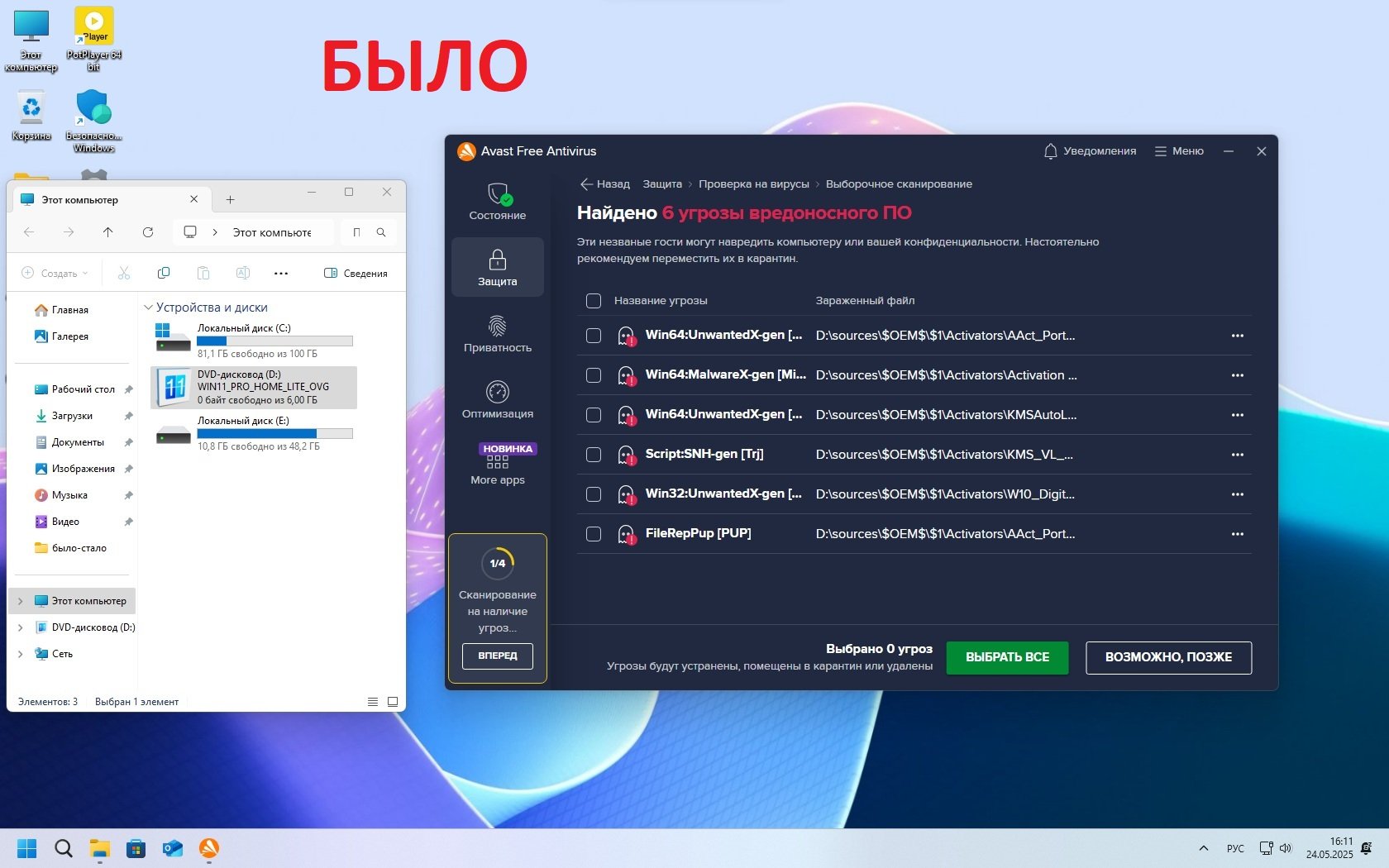Image resolution: width=1389 pixels, height=868 pixels.
Task: Click the ВПЕРЕД button in scan panel
Action: coord(498,656)
